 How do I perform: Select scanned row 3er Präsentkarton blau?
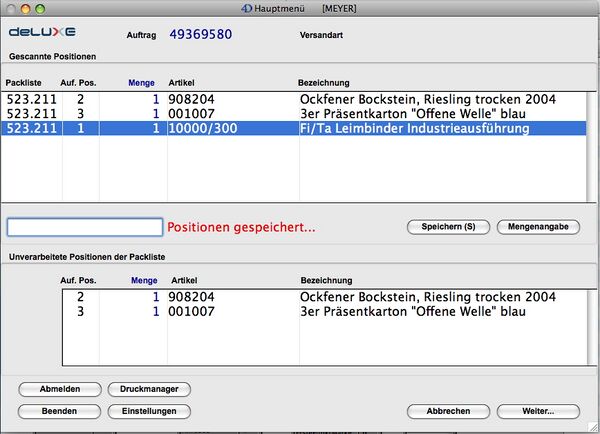(300, 114)
